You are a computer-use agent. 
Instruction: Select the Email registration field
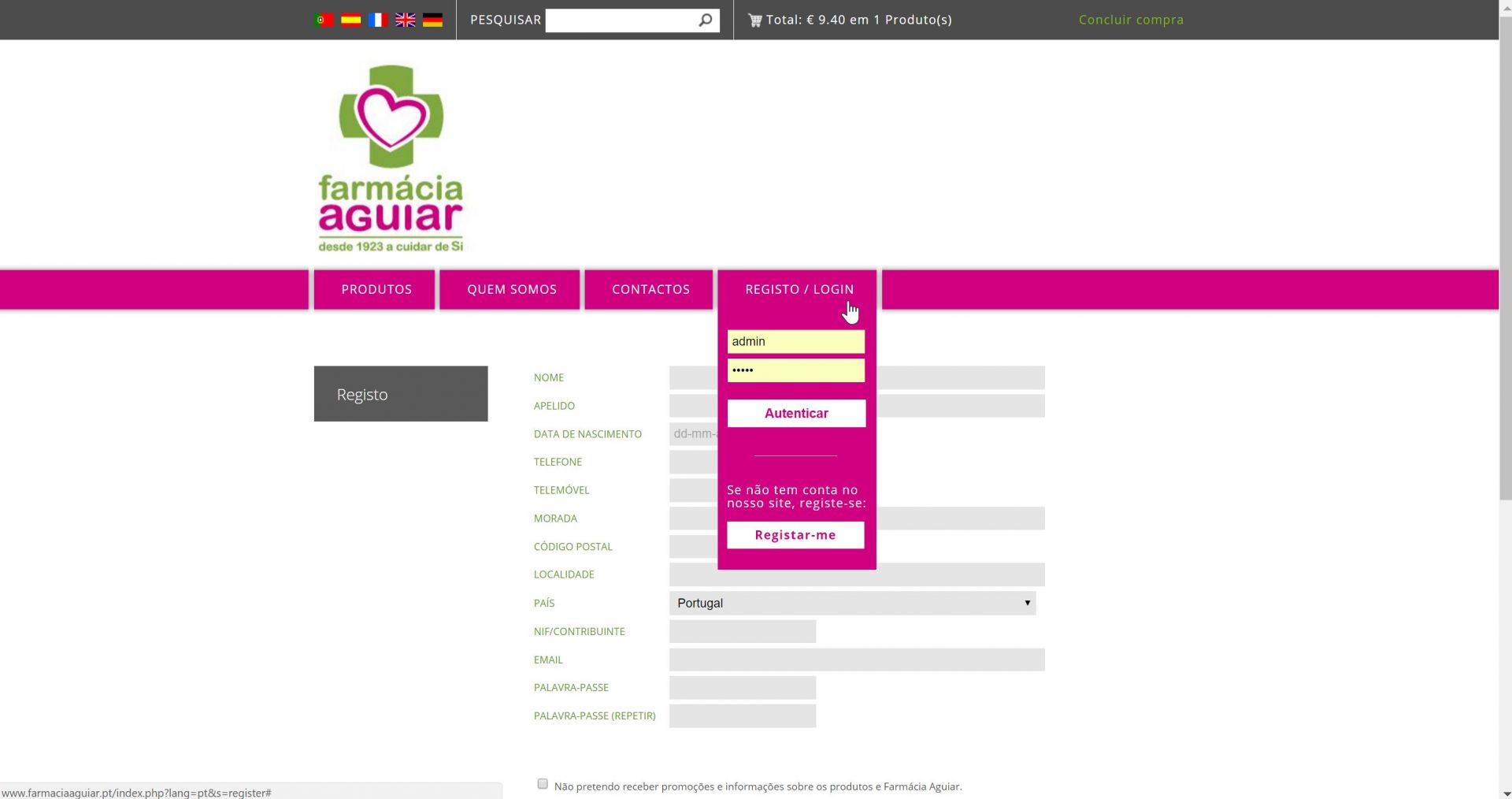(x=857, y=660)
